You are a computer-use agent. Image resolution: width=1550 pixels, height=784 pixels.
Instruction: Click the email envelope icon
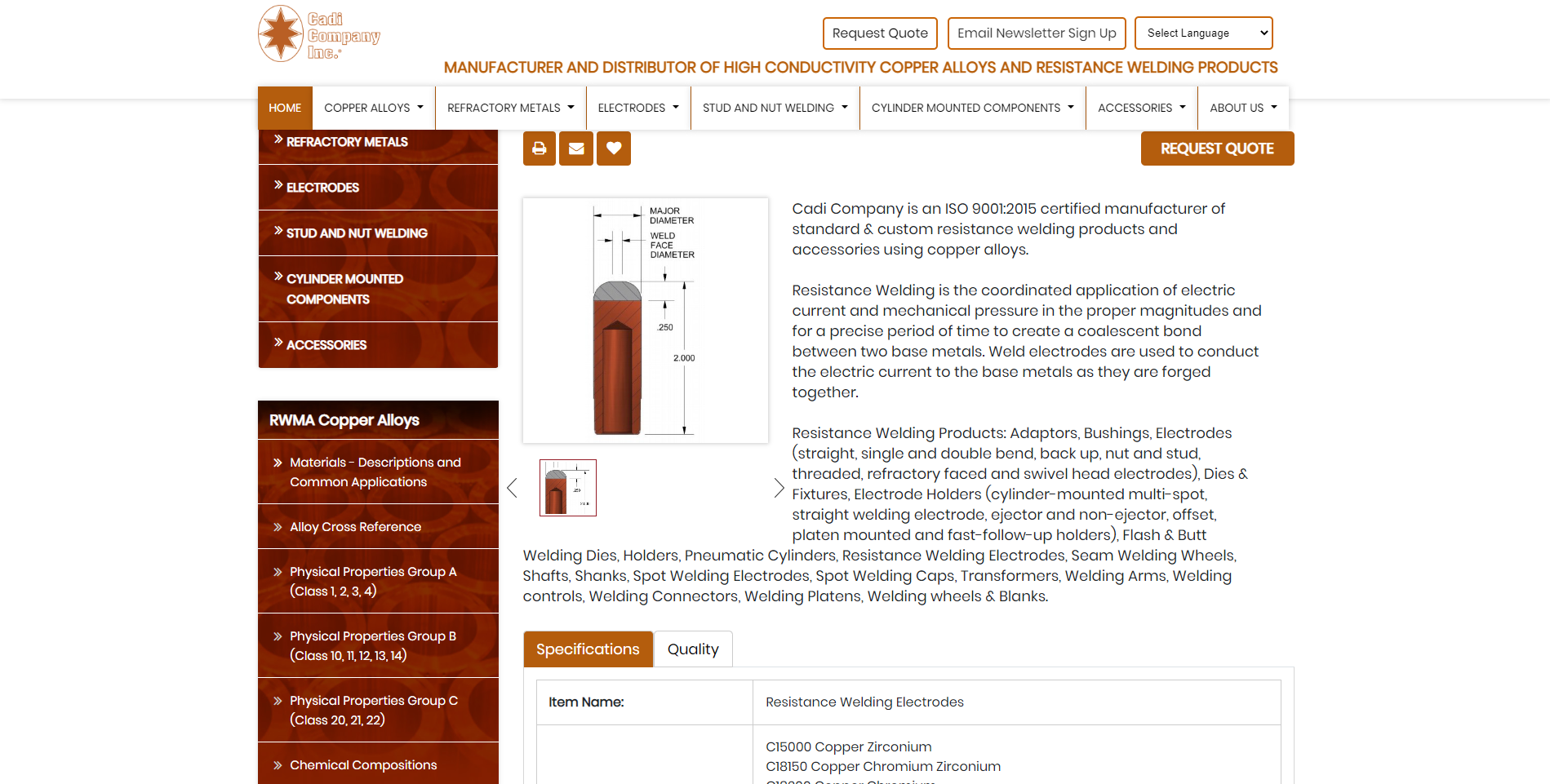point(576,148)
